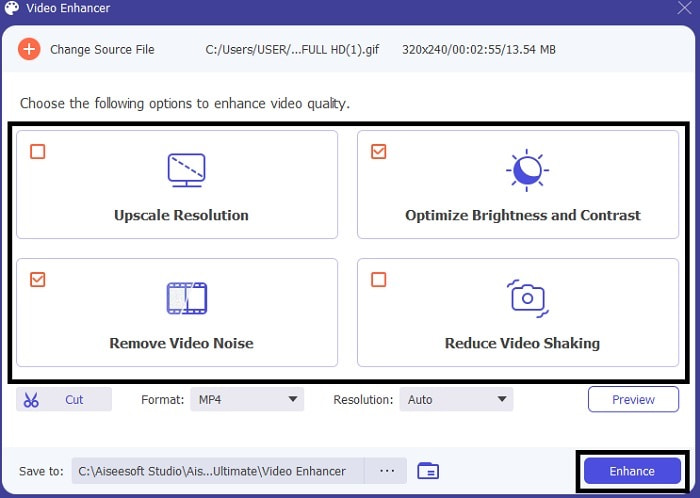
Task: Click the red plus Change Source File icon
Action: tap(29, 49)
